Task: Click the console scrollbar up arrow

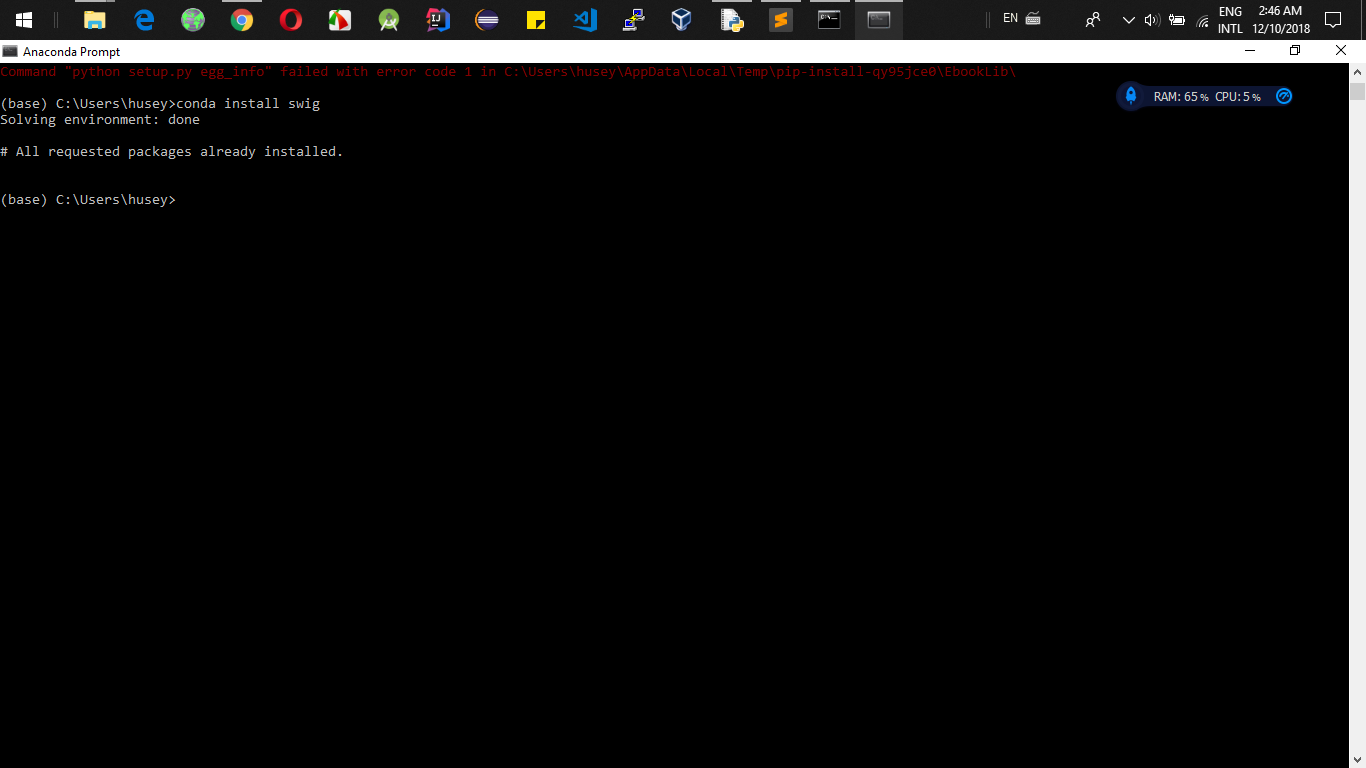Action: pyautogui.click(x=1358, y=71)
